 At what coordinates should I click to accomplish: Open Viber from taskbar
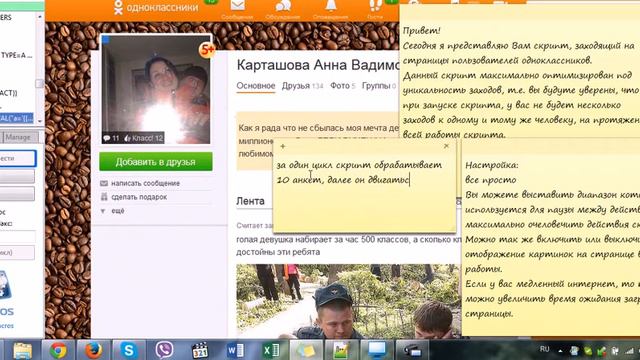tap(164, 350)
